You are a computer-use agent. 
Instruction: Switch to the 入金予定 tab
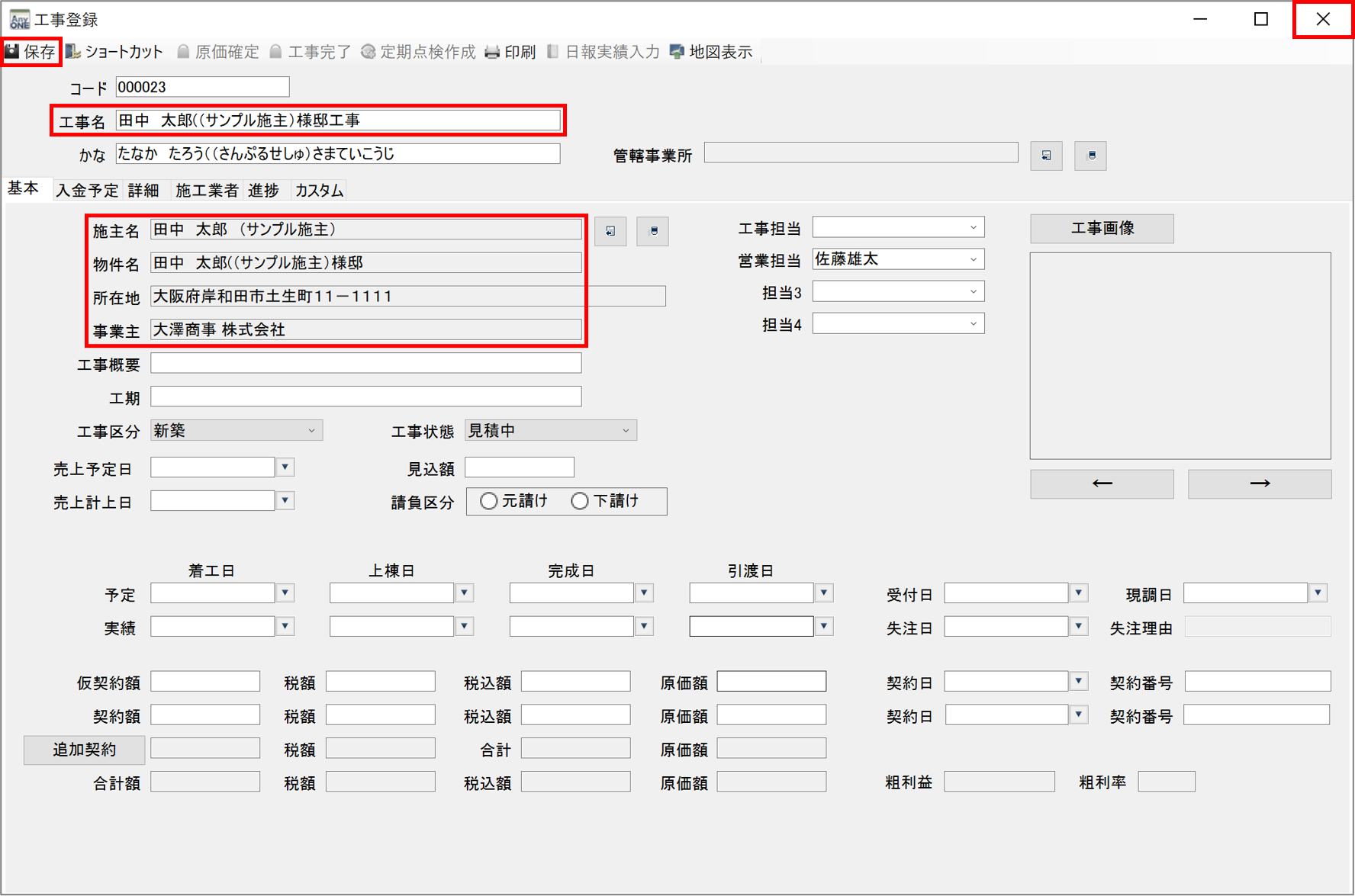click(x=87, y=191)
